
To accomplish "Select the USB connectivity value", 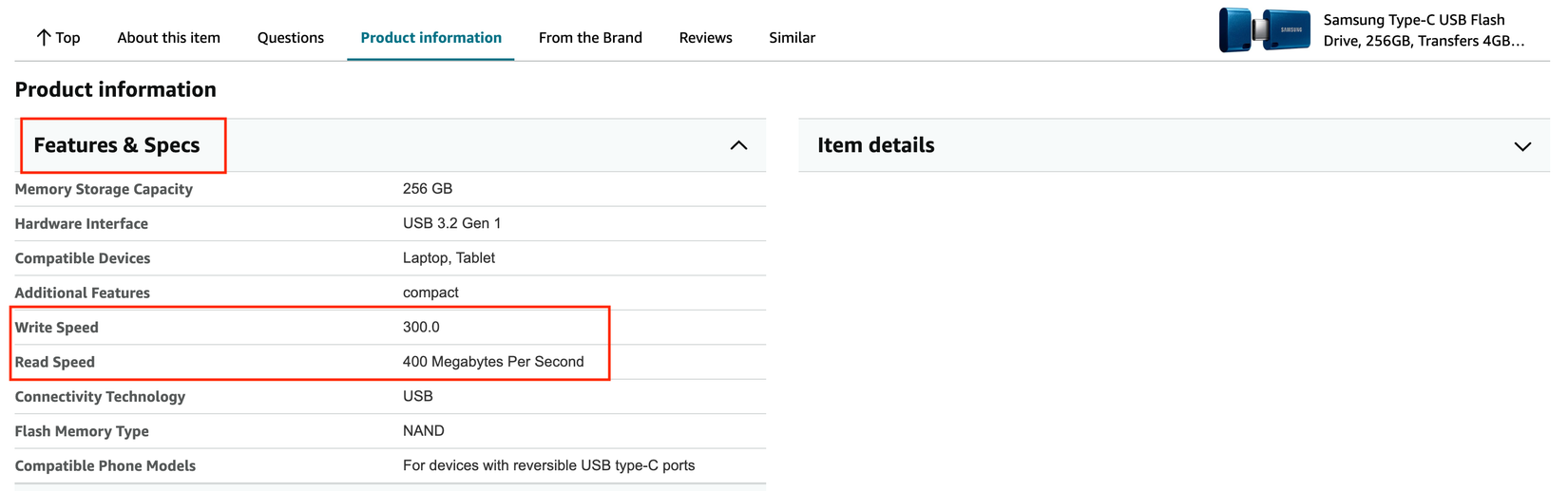I will 417,396.
